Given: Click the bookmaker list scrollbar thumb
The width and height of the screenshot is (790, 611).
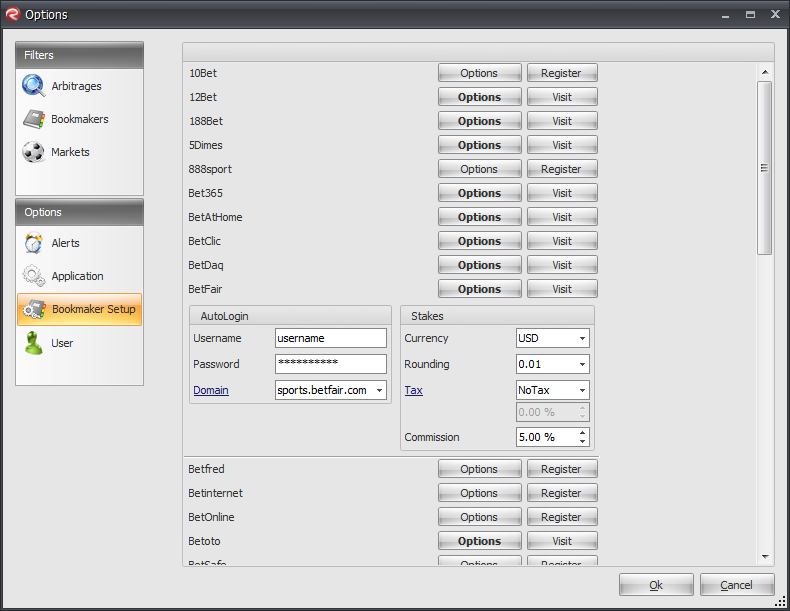Looking at the screenshot, I should [764, 168].
